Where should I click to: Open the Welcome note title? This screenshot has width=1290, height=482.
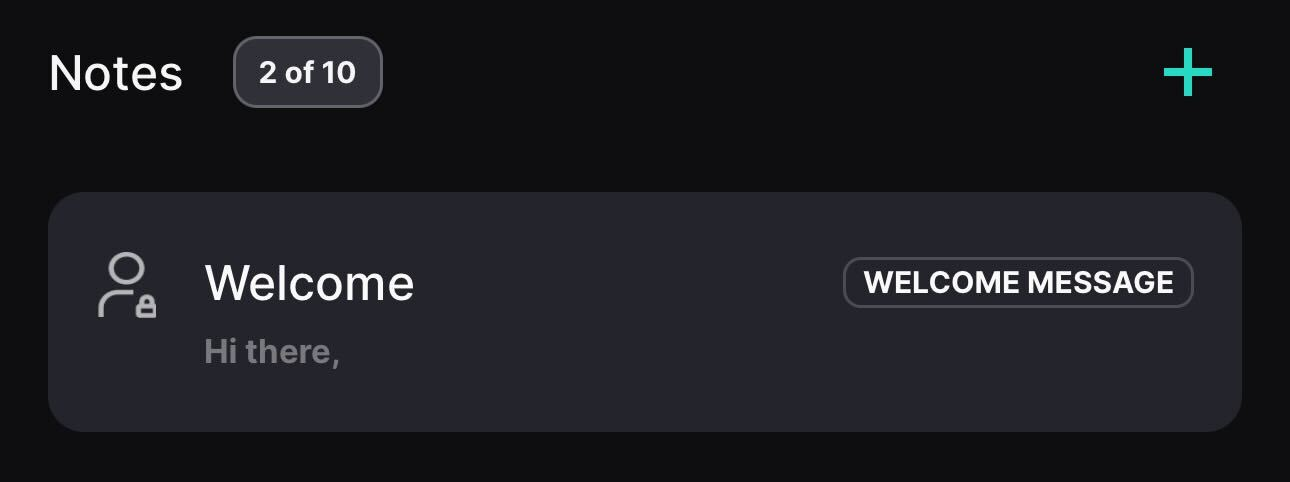pyautogui.click(x=309, y=283)
